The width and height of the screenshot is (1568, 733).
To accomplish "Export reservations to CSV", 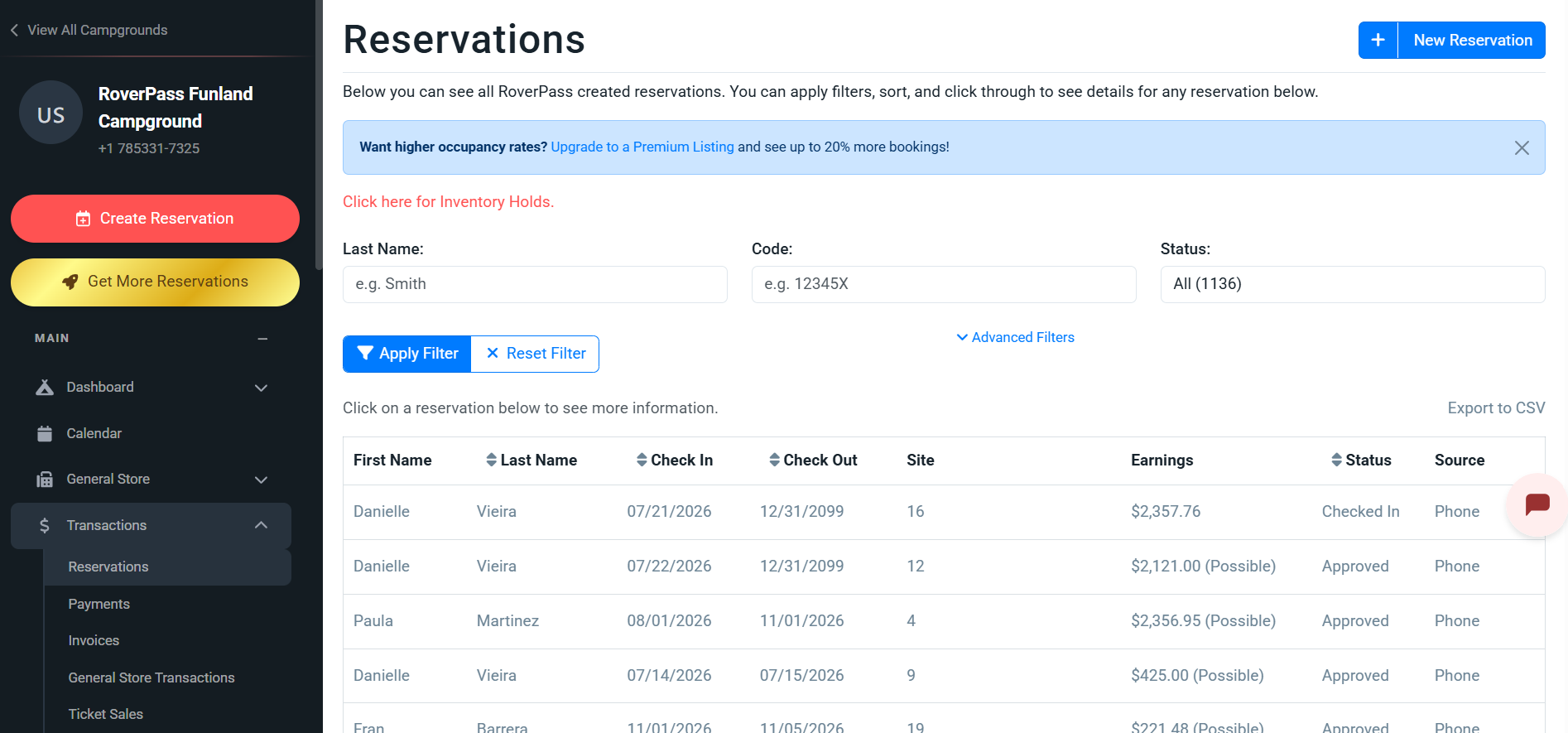I will pos(1496,407).
